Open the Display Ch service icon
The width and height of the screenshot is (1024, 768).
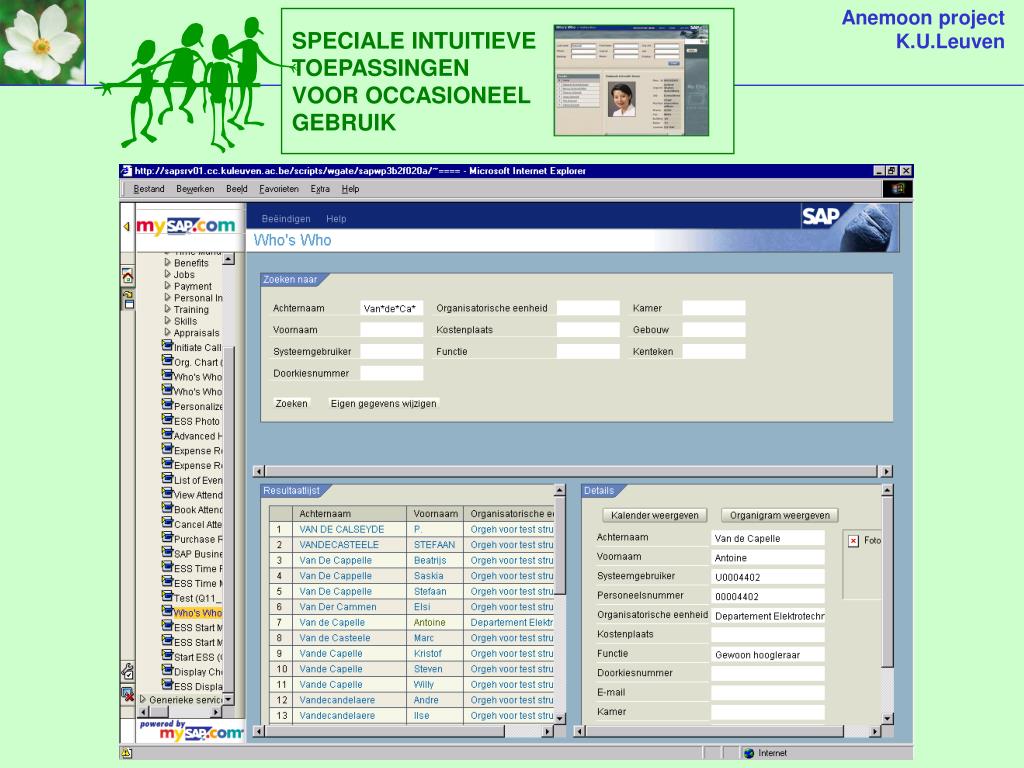(167, 671)
